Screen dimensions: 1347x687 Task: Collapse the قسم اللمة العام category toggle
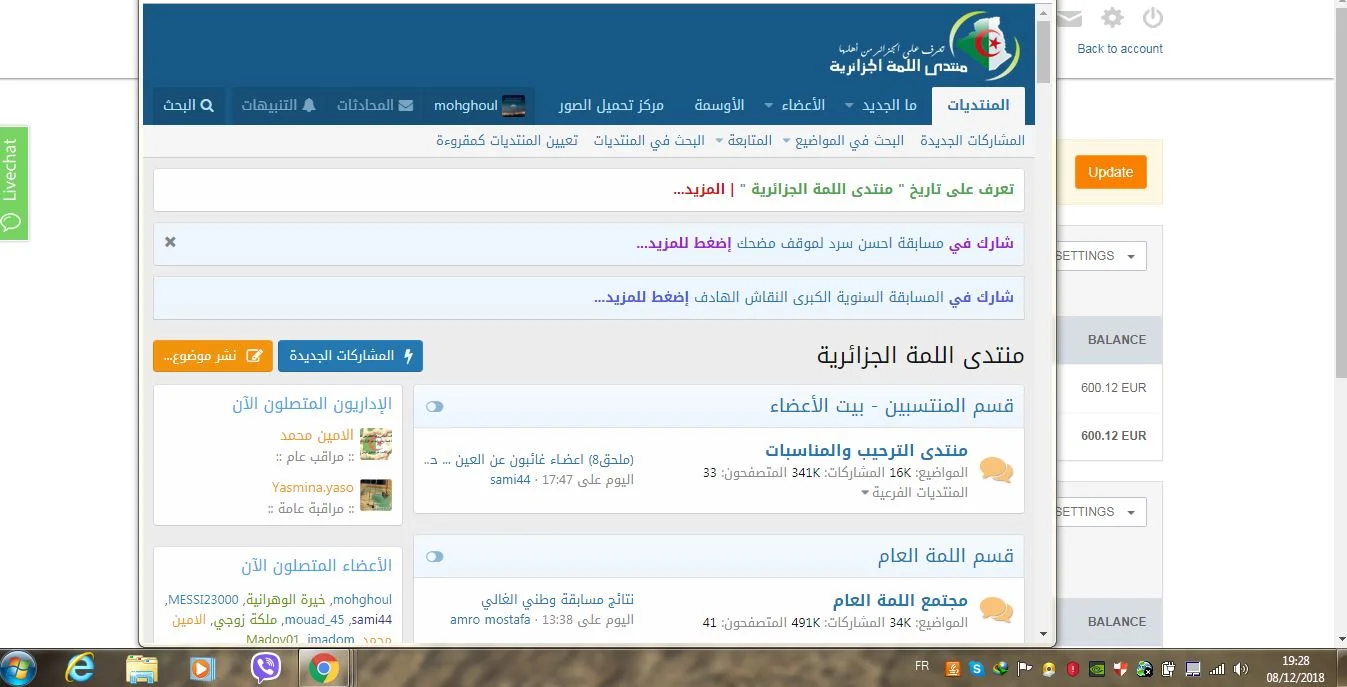pyautogui.click(x=434, y=556)
